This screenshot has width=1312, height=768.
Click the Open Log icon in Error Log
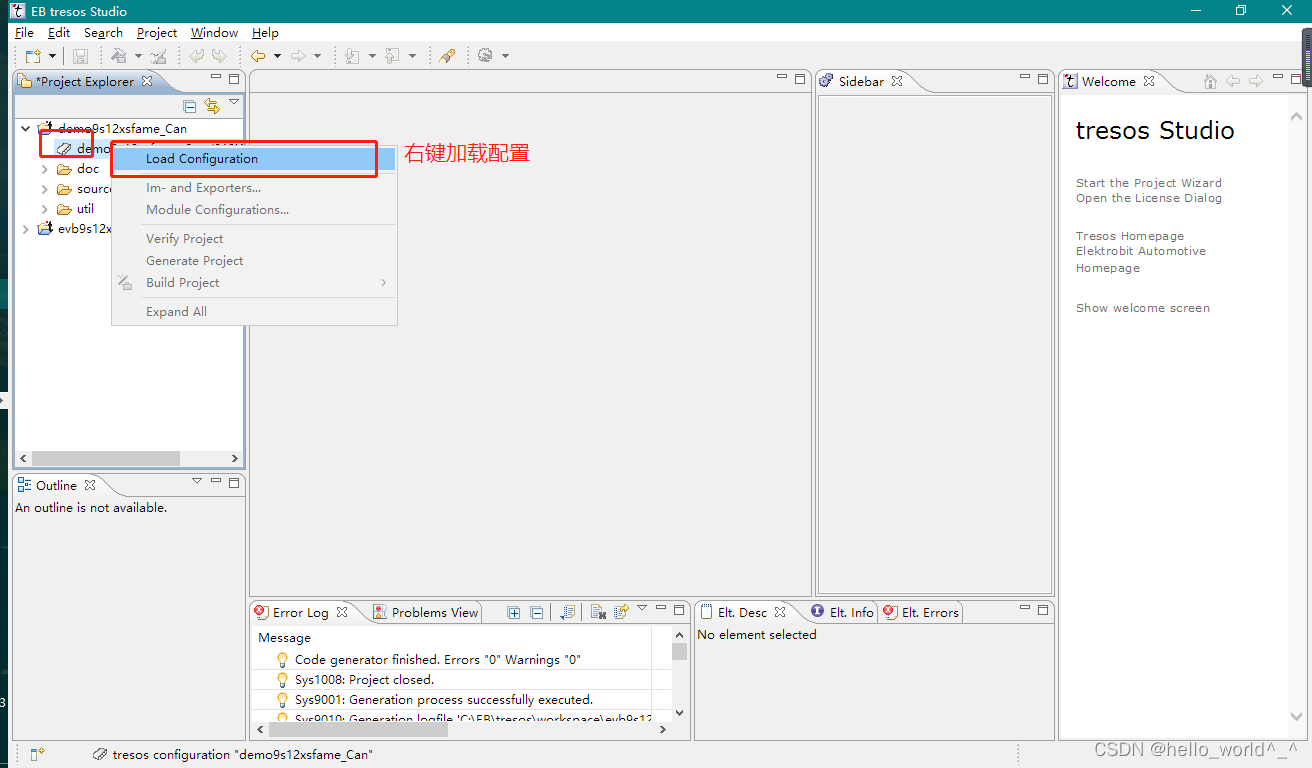[621, 612]
